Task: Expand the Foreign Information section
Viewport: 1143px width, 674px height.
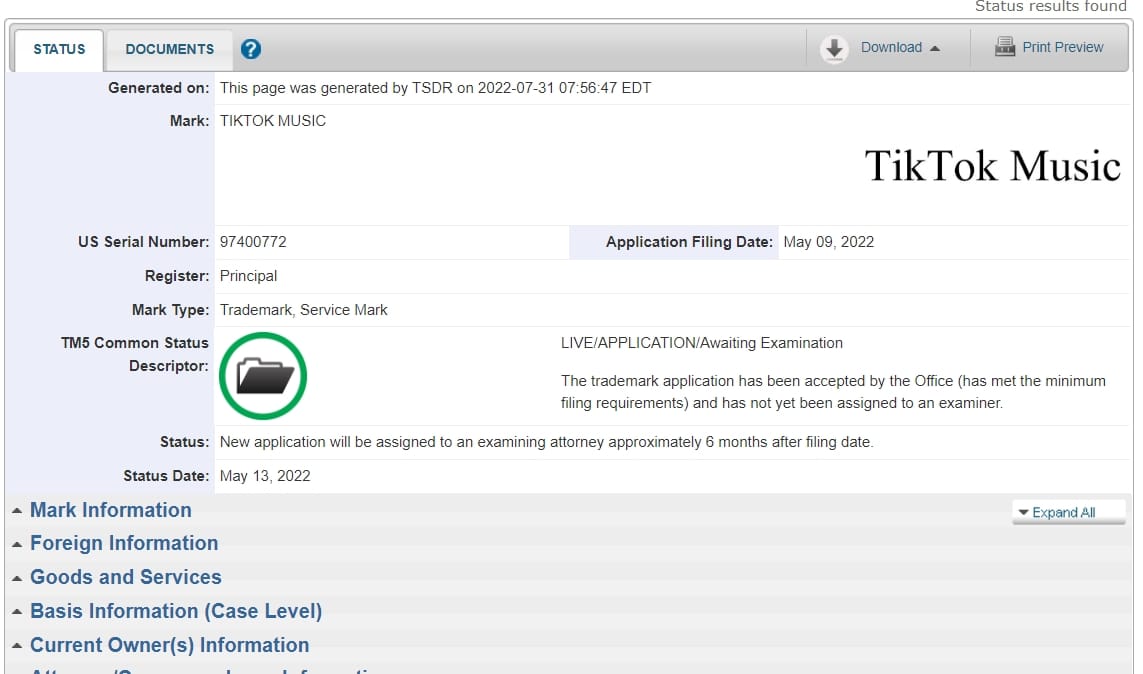Action: 124,543
